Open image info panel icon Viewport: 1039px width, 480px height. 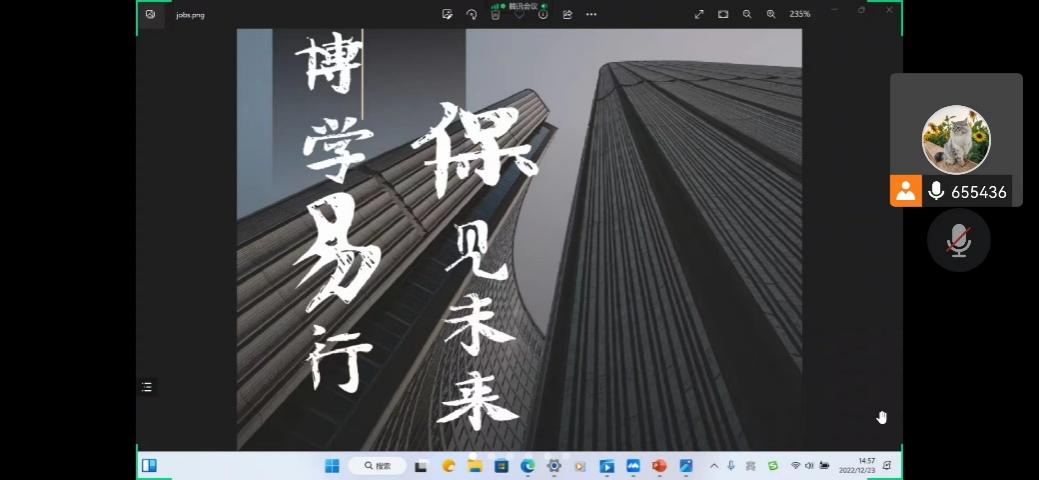click(x=543, y=14)
